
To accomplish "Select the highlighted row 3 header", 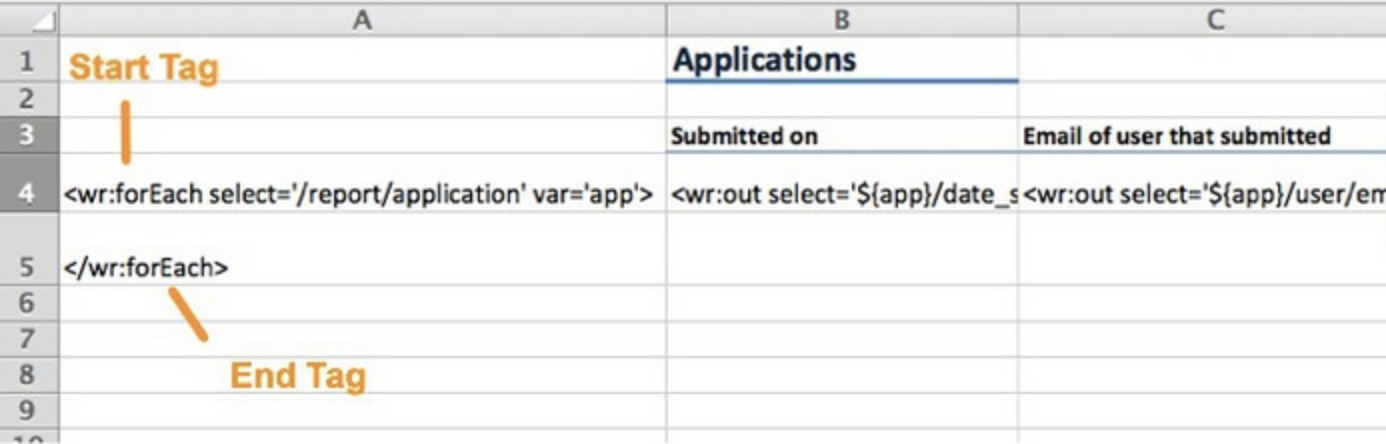I will point(28,135).
